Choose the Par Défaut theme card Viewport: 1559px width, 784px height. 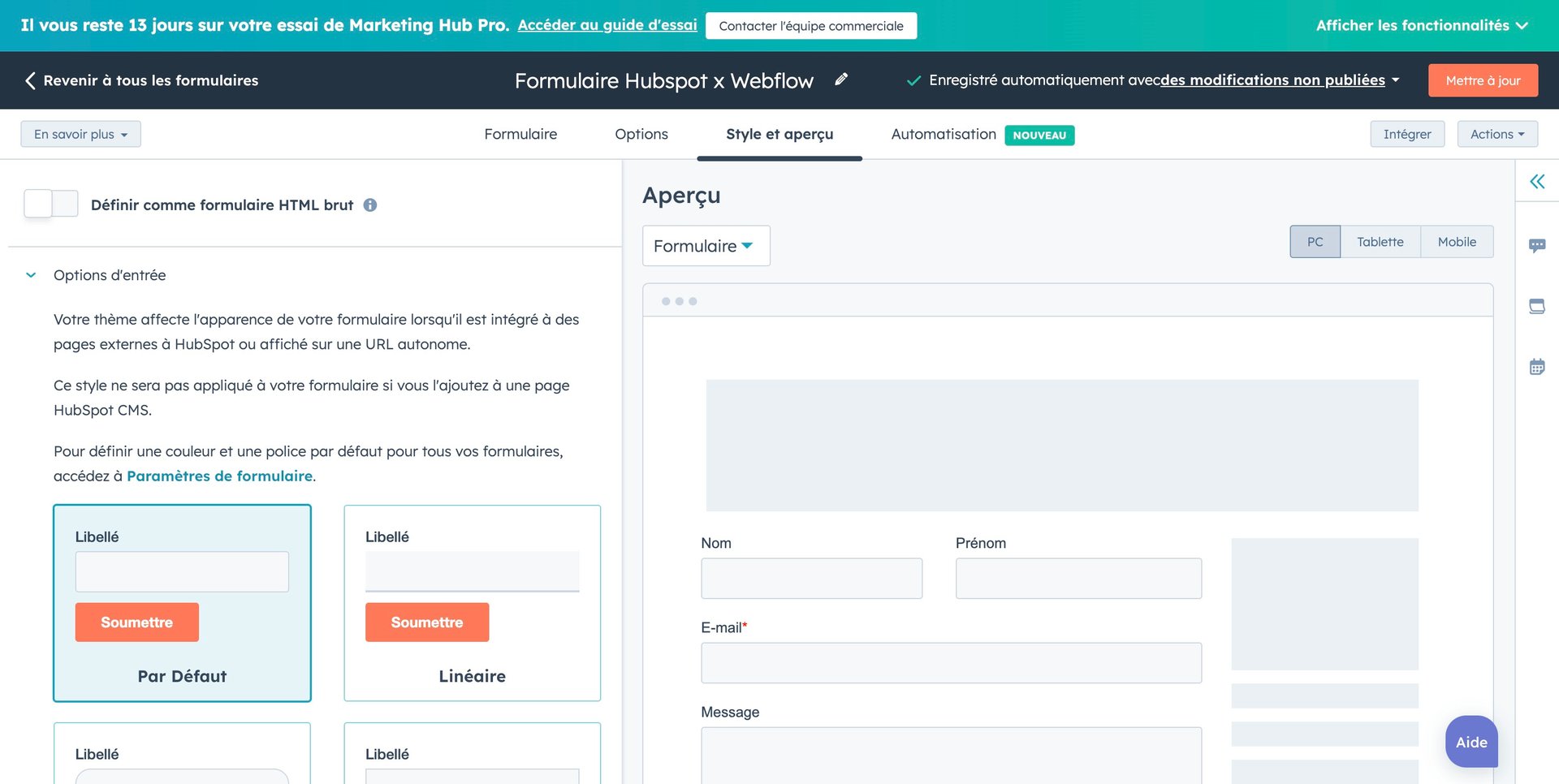point(182,603)
